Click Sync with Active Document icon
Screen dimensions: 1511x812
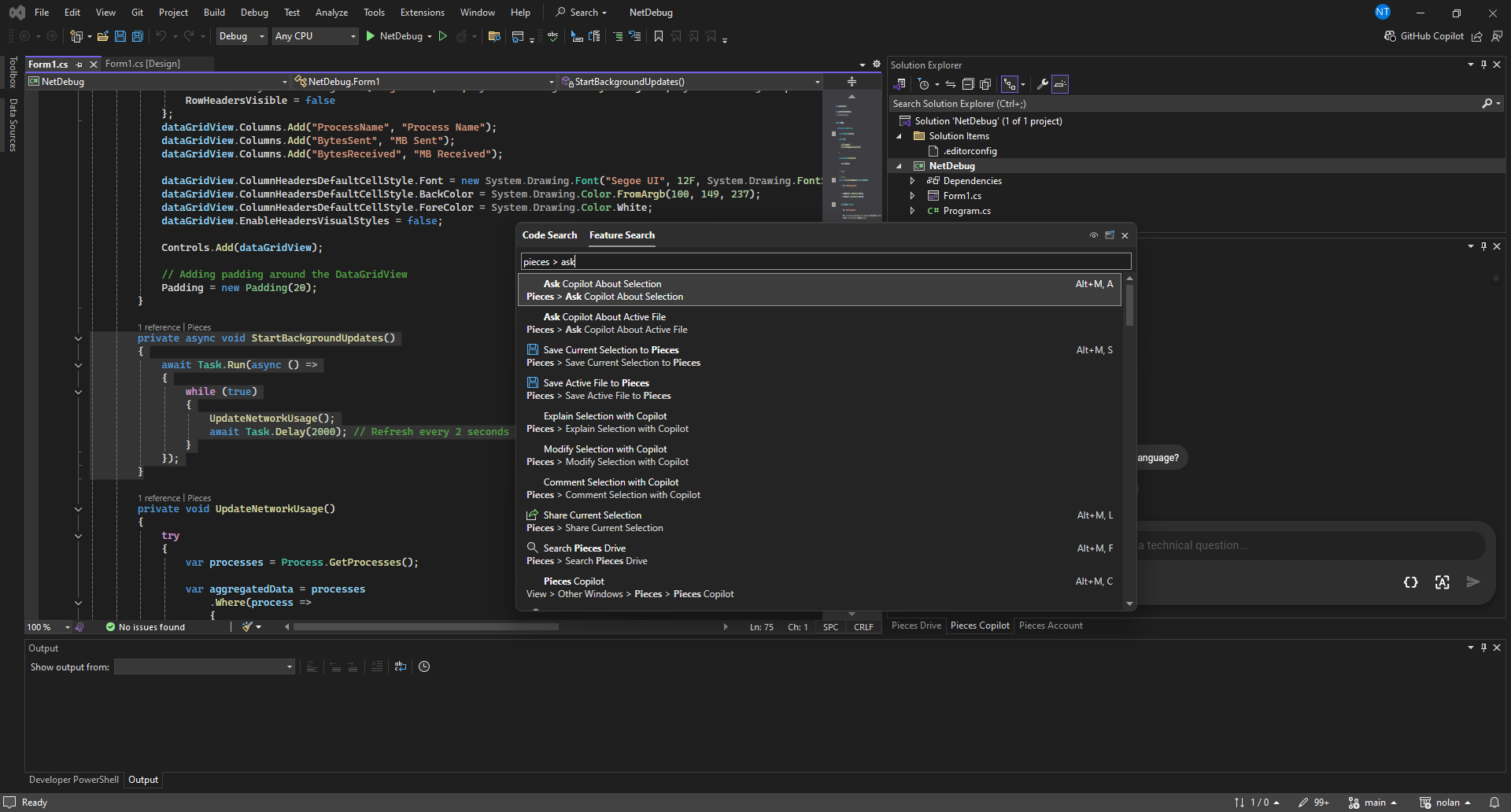point(951,84)
